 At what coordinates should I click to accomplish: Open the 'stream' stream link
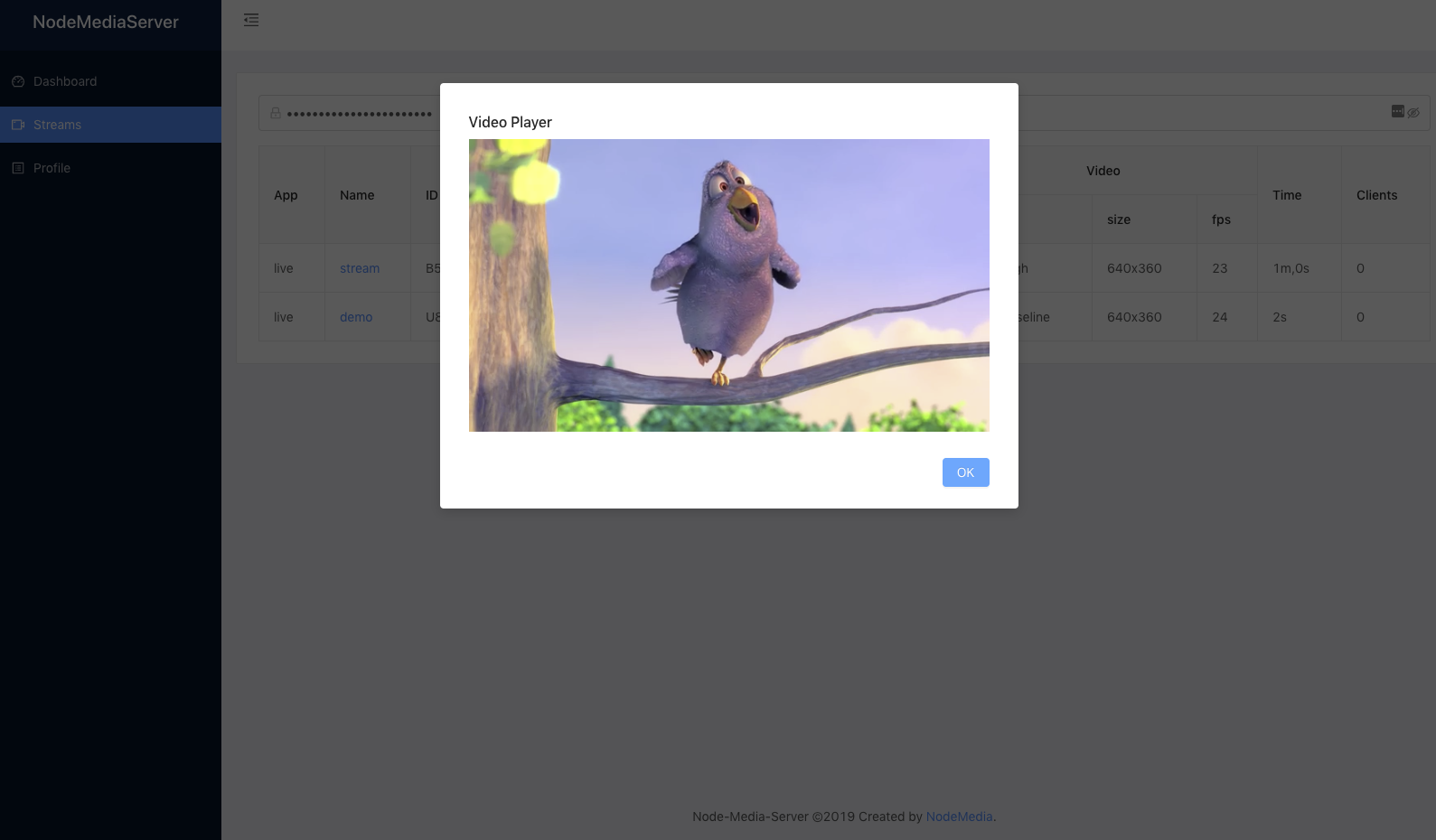point(360,268)
